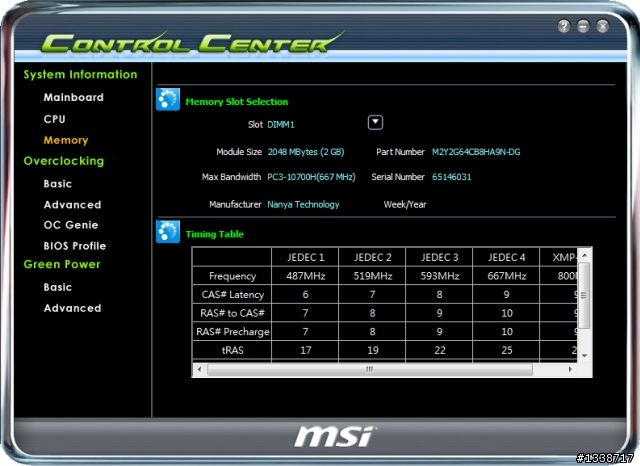
Task: Open the BIOS Profile page
Action: point(75,246)
